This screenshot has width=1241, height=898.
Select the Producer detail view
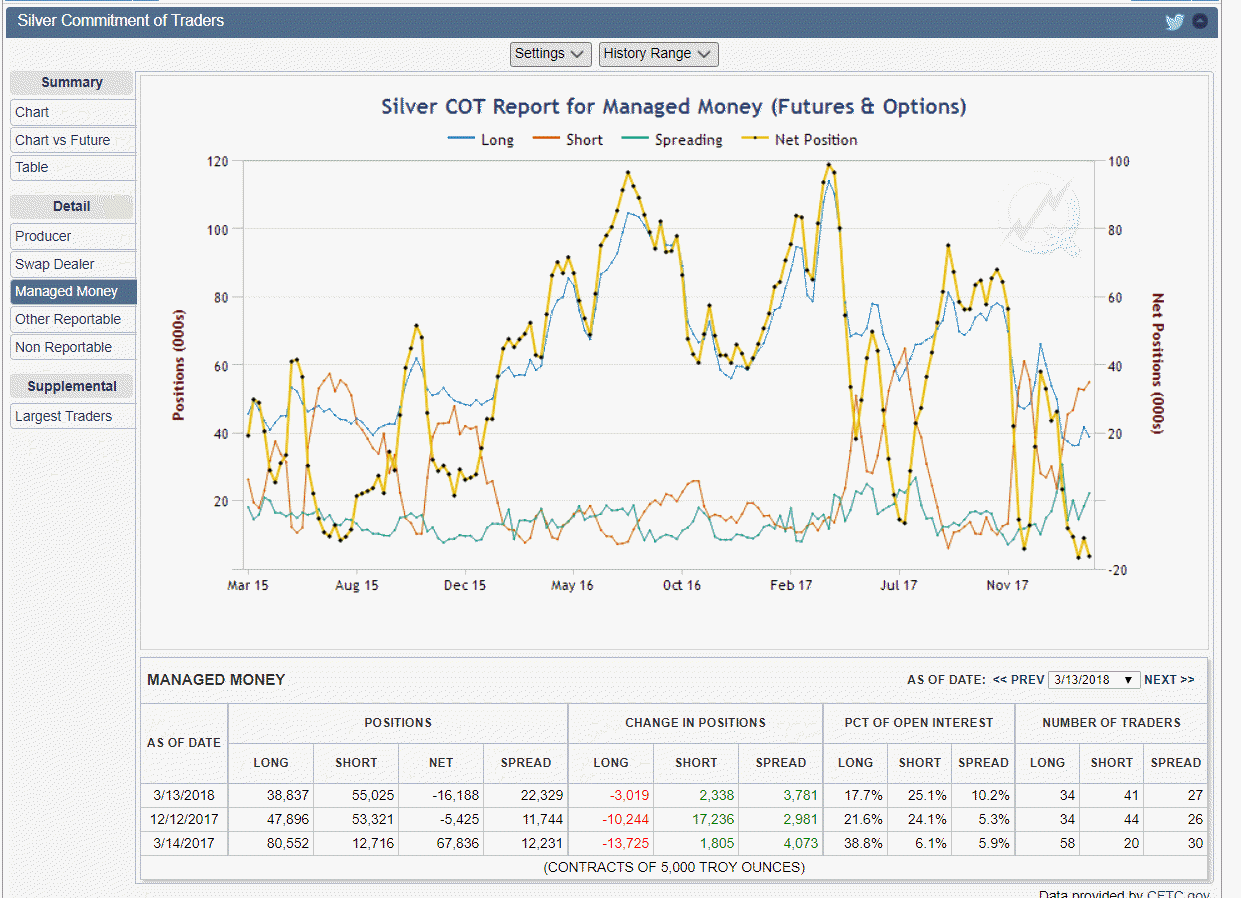(x=43, y=236)
